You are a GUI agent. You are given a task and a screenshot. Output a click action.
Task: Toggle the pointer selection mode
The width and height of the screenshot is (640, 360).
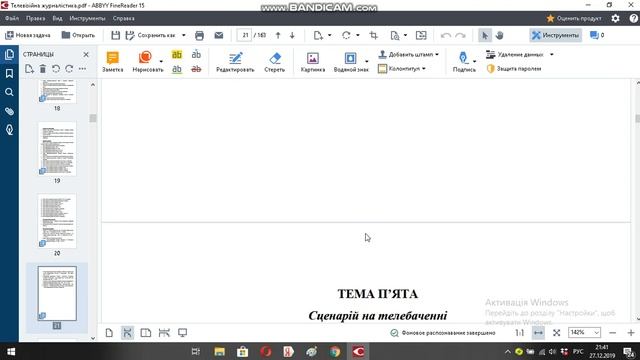point(485,36)
